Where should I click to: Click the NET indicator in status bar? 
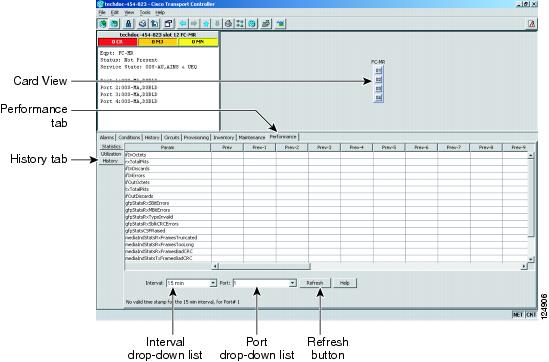518,314
